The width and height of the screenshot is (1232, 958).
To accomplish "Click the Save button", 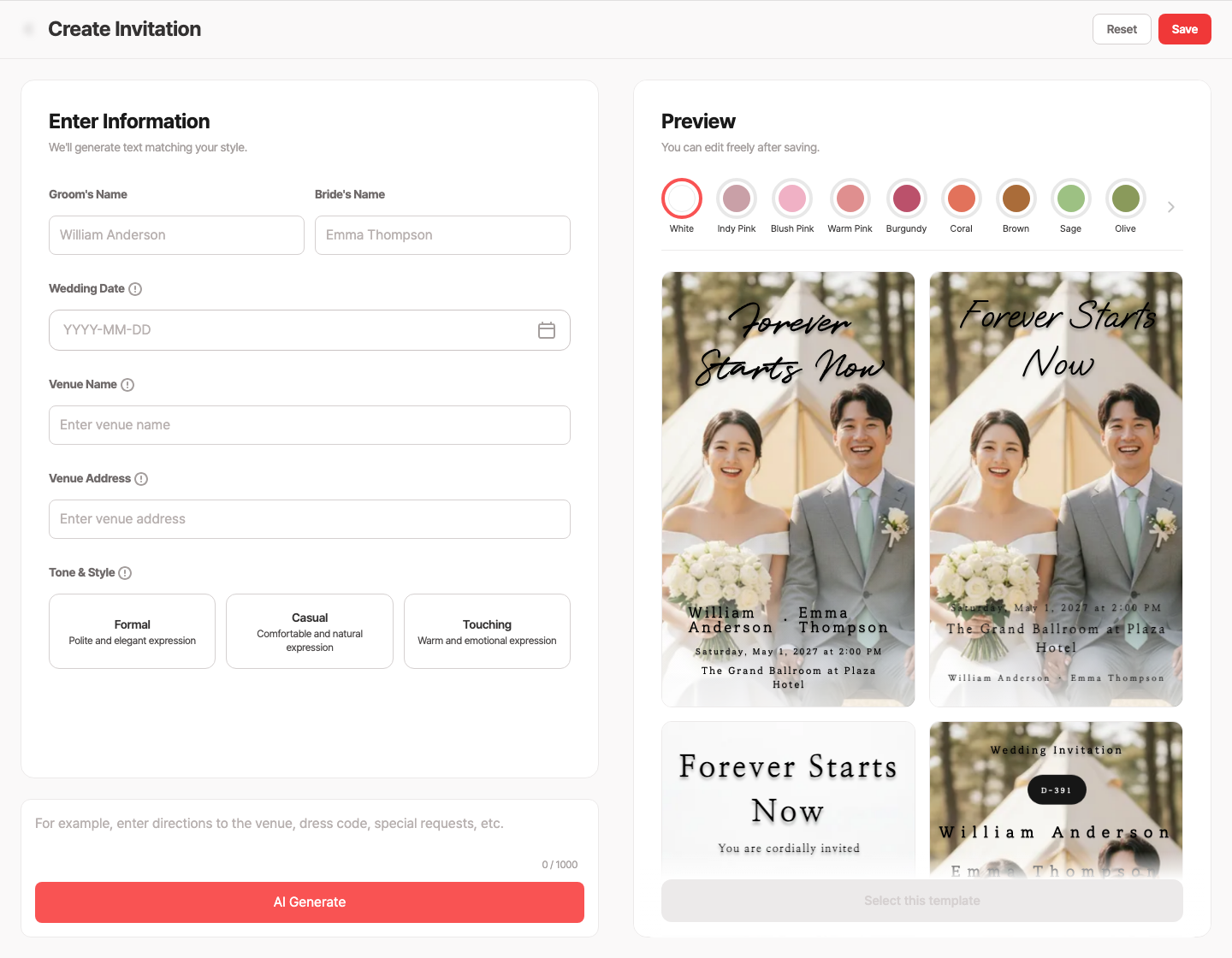I will [x=1185, y=29].
